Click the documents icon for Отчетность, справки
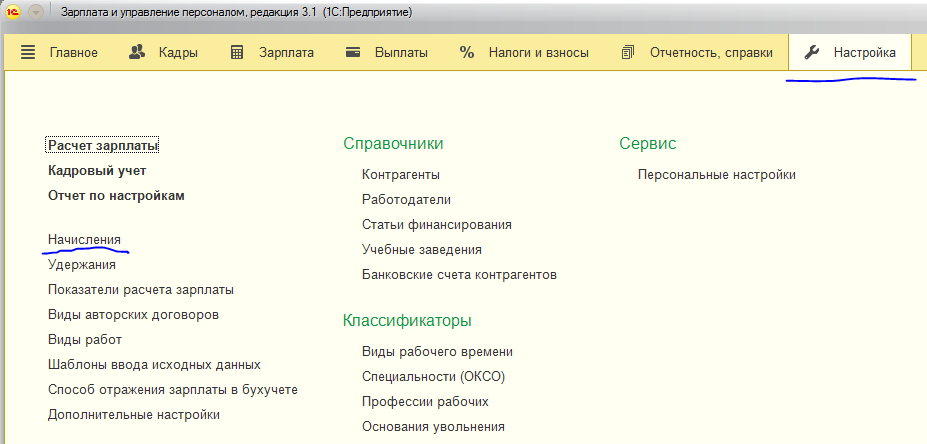 tap(628, 53)
